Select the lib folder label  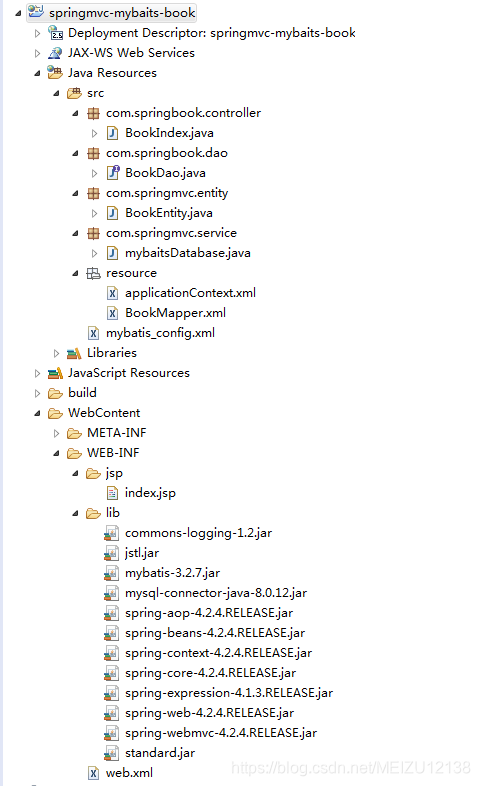(113, 513)
